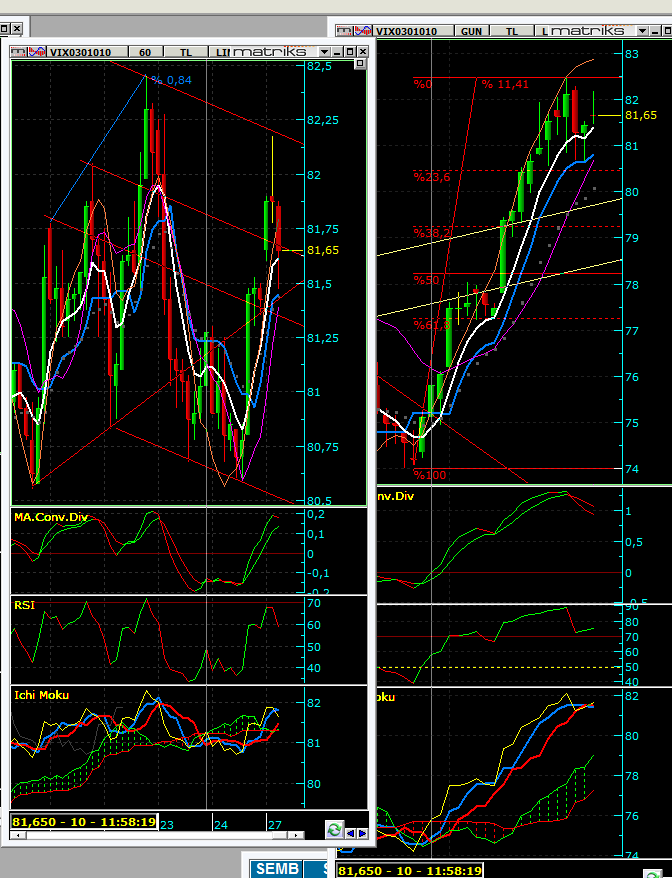672x878 pixels.
Task: Toggle the TL currency button in right chart
Action: point(511,31)
